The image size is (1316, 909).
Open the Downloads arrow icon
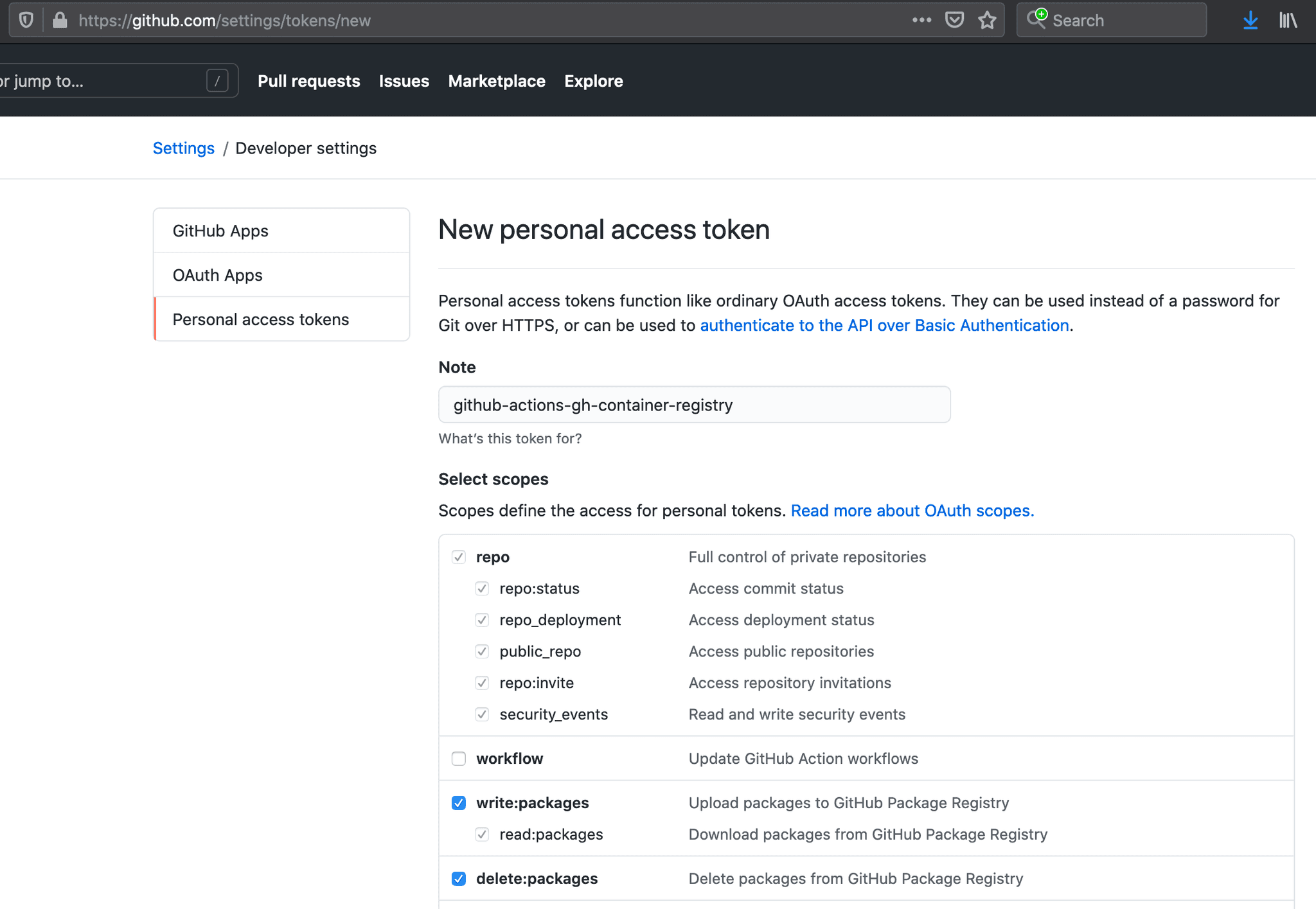pyautogui.click(x=1250, y=21)
